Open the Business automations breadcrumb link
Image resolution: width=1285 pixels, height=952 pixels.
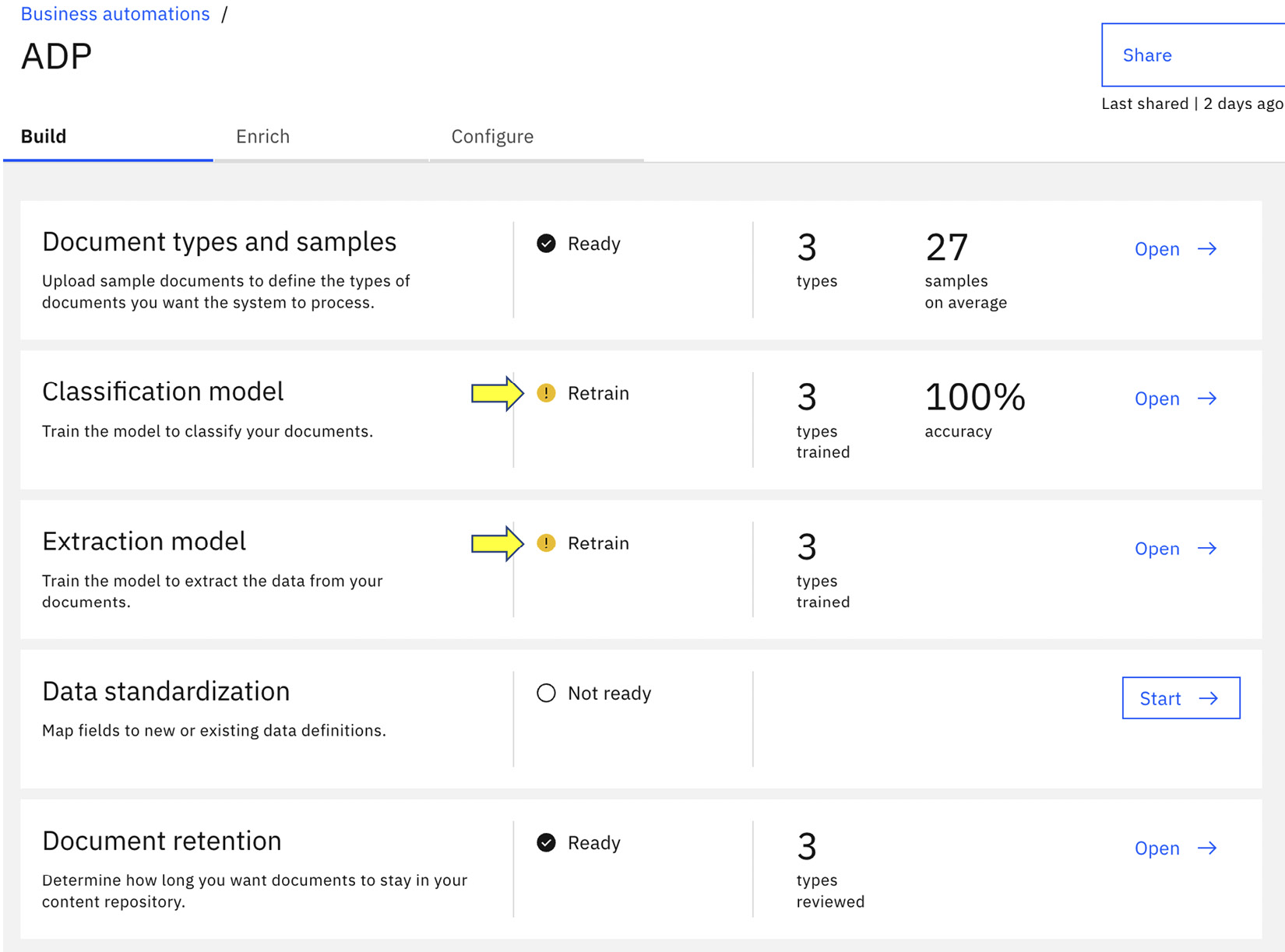tap(115, 14)
